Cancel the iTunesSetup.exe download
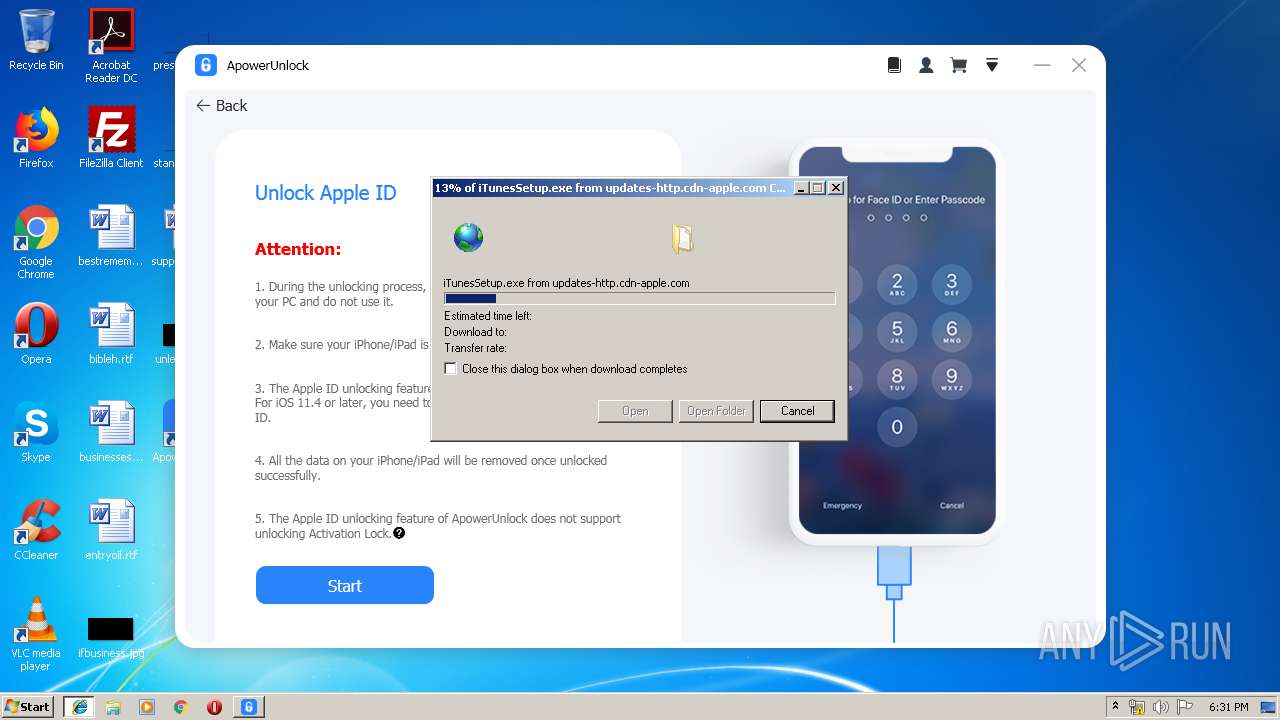Screen dimensions: 1280x720 797,411
